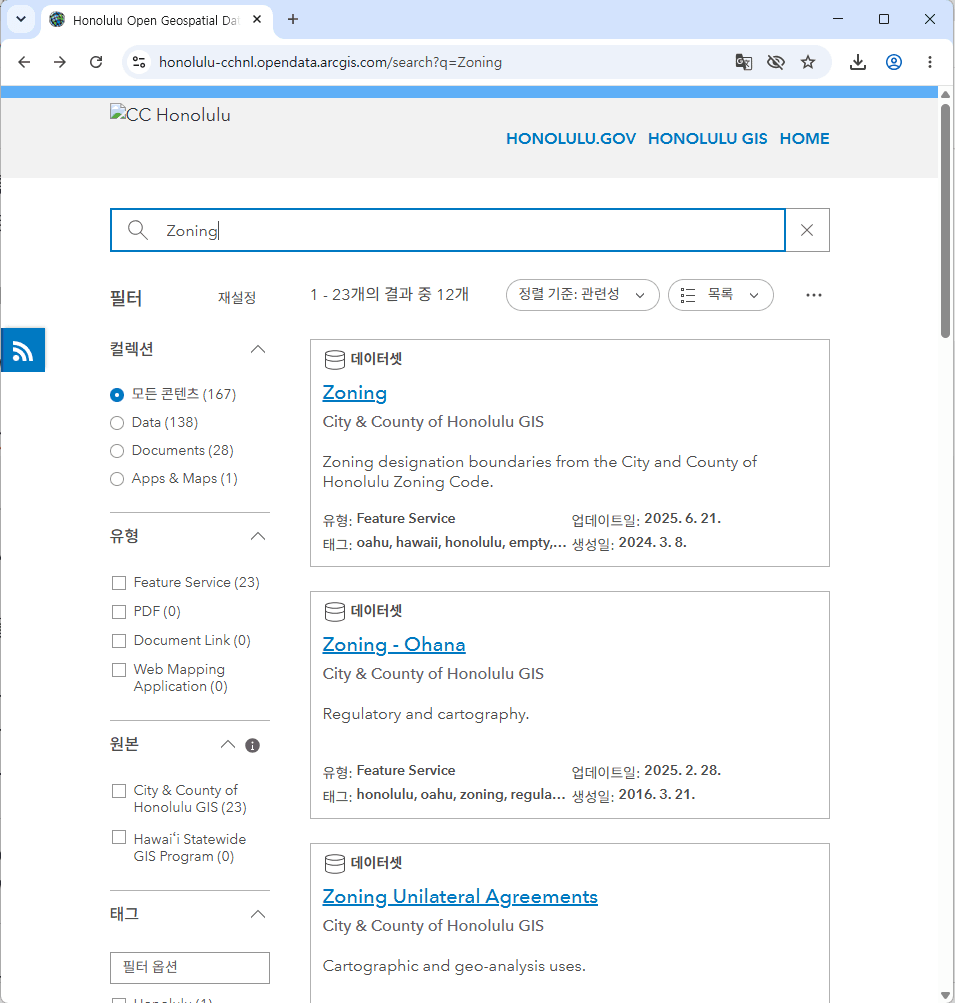Select the 모든 콘텐츠 (167) radio button

click(x=116, y=395)
